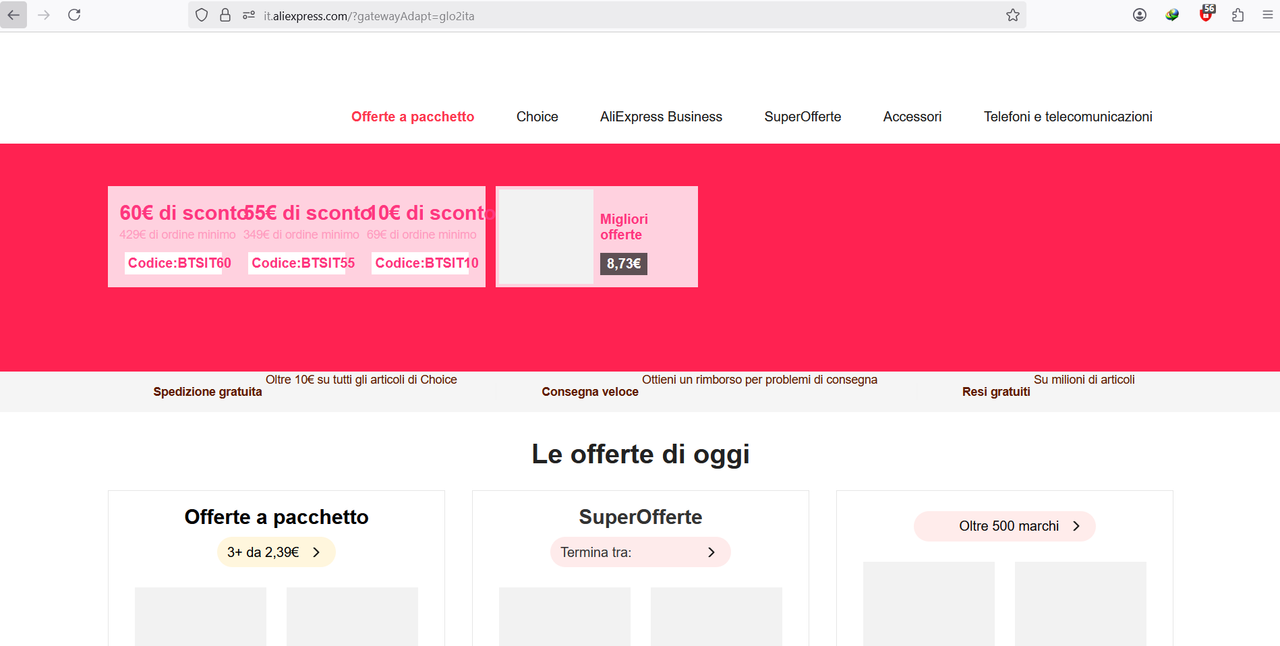Open second product thumbnail under SuperOfferte card

716,616
